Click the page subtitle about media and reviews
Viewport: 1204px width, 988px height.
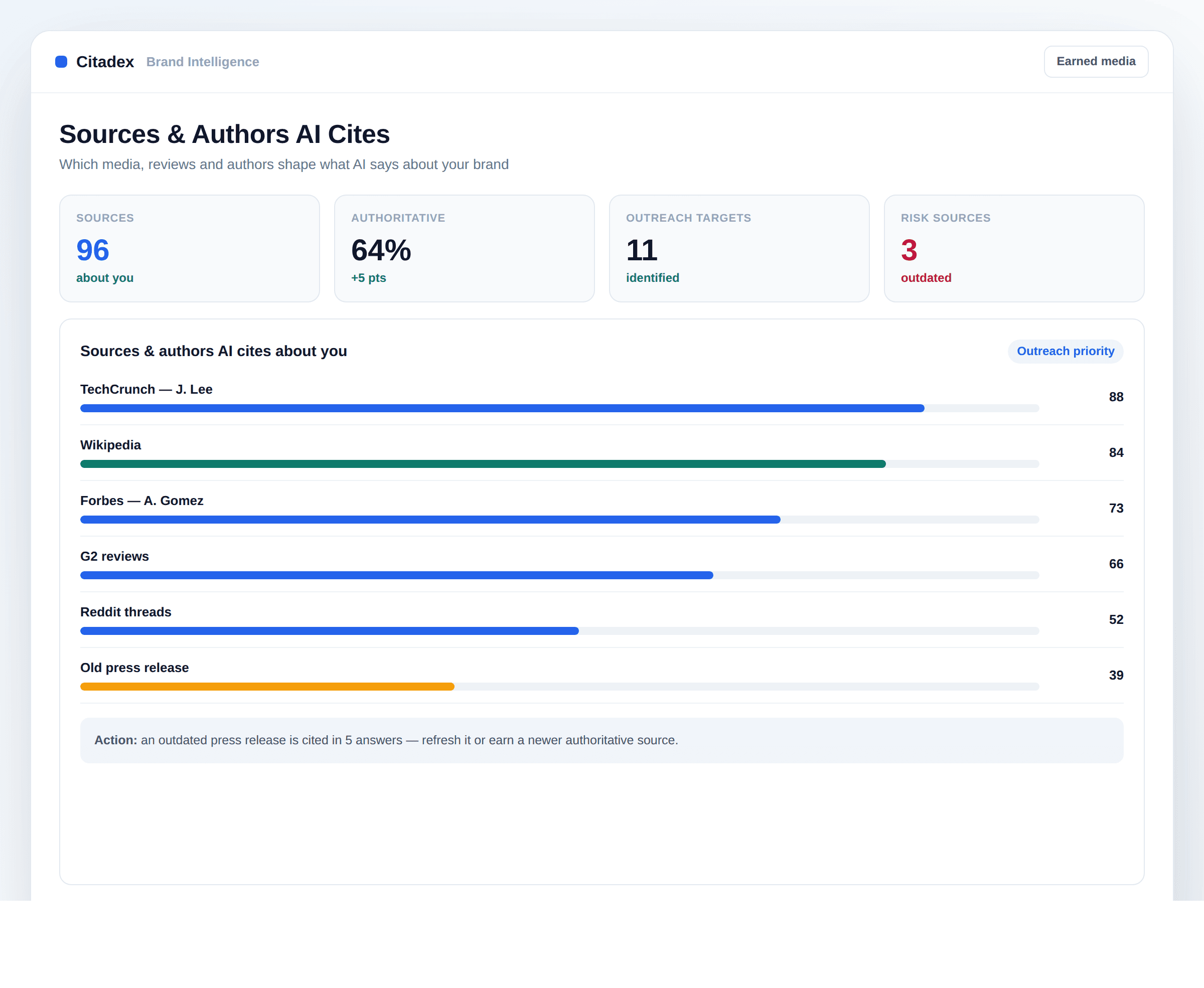pyautogui.click(x=283, y=164)
